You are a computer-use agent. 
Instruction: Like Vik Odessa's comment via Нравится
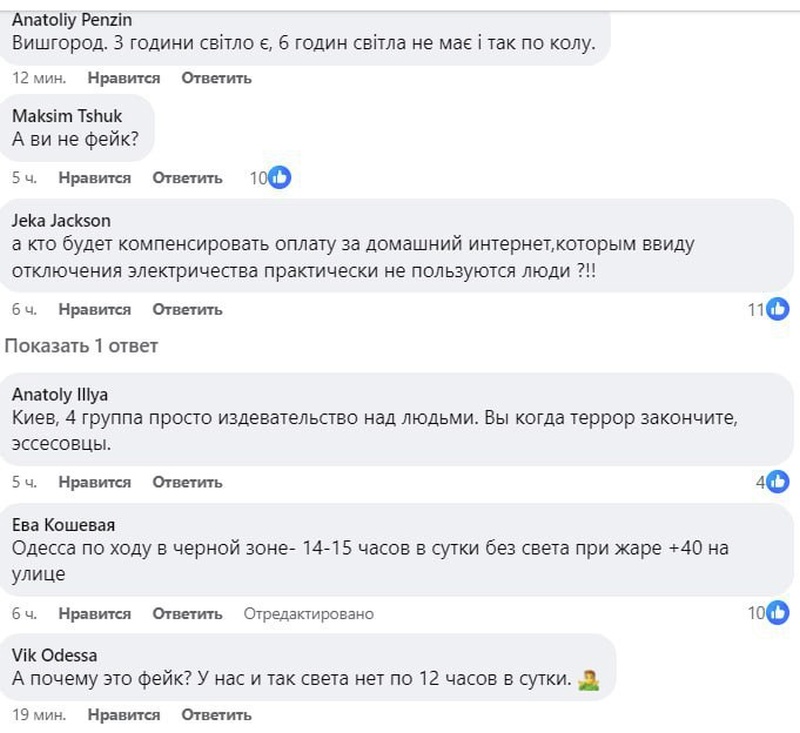tap(124, 715)
